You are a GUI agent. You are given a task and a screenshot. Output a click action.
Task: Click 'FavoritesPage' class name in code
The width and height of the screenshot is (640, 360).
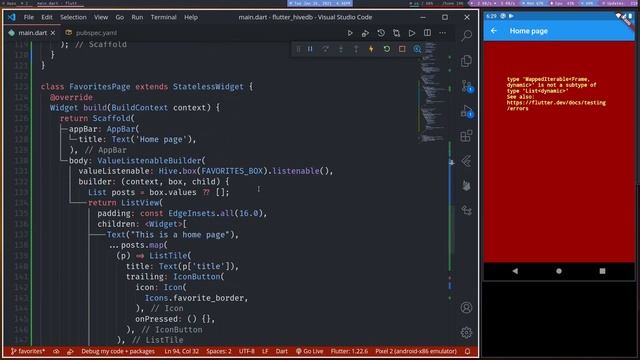[x=100, y=87]
